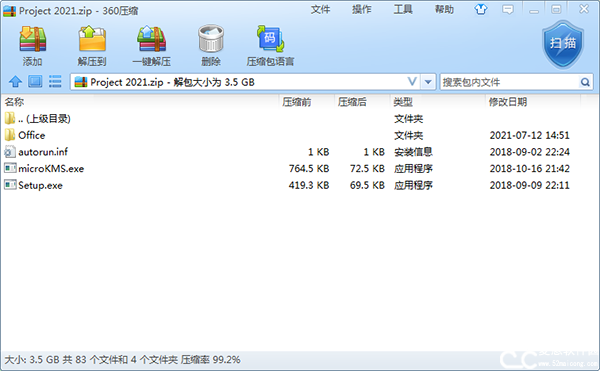Click the 添加 (Add) toolbar icon
This screenshot has height=371, width=600.
point(33,39)
